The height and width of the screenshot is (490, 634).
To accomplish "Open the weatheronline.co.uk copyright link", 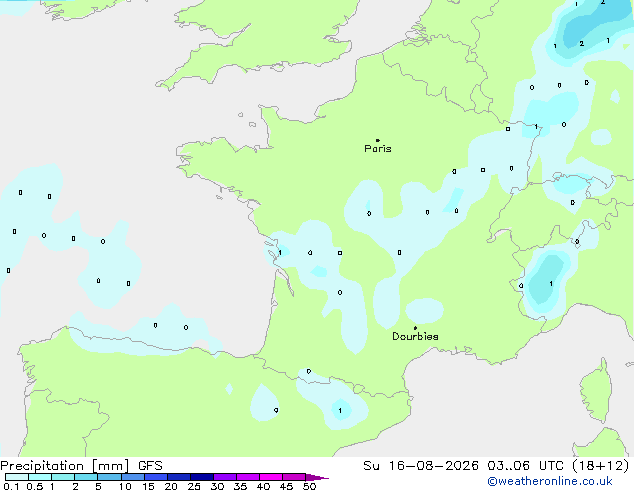I will [x=550, y=481].
